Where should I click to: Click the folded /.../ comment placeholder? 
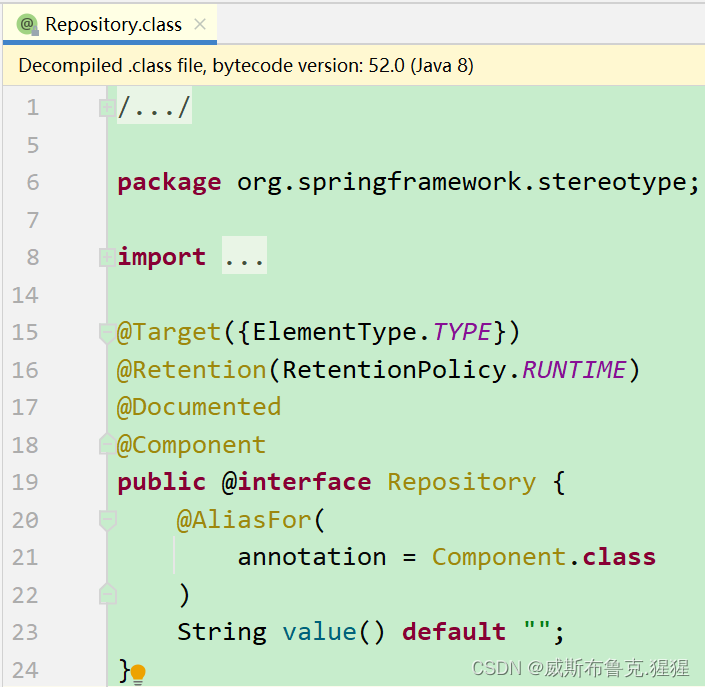154,107
